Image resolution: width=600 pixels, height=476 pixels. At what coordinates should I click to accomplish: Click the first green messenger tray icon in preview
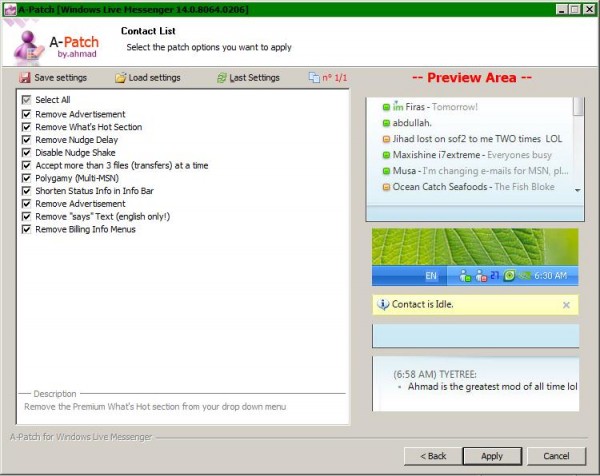click(465, 275)
